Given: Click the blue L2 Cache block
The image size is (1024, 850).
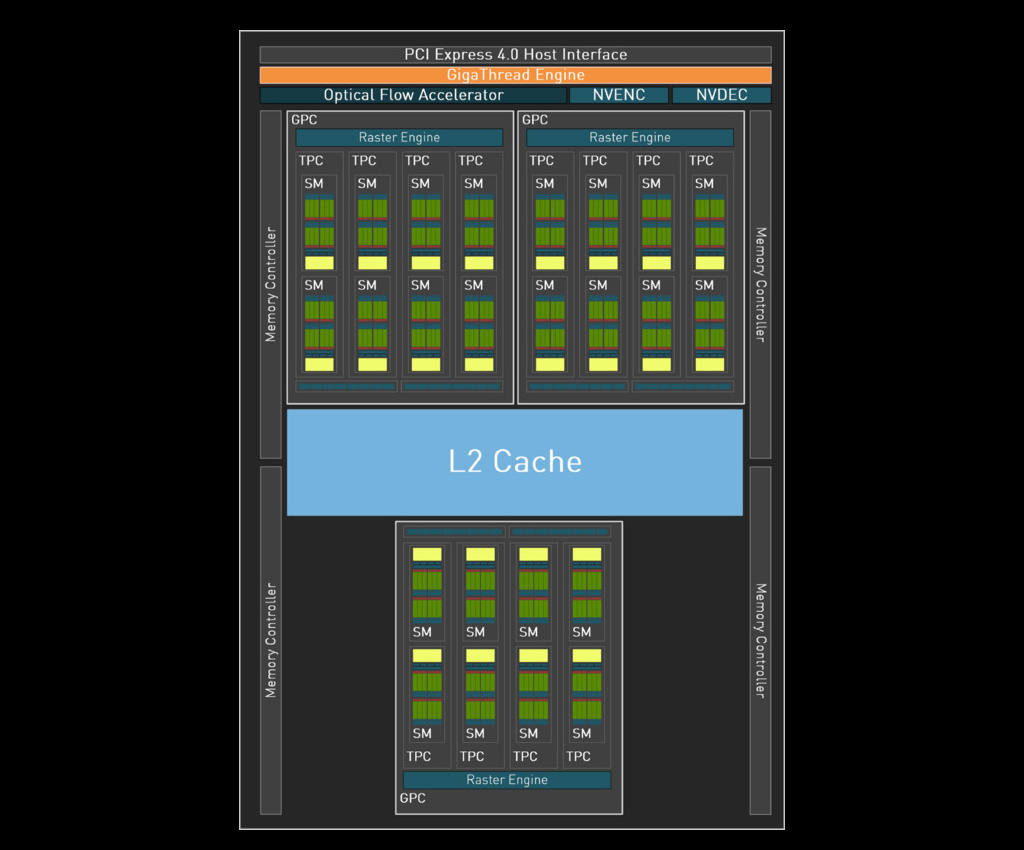Looking at the screenshot, I should (x=515, y=462).
